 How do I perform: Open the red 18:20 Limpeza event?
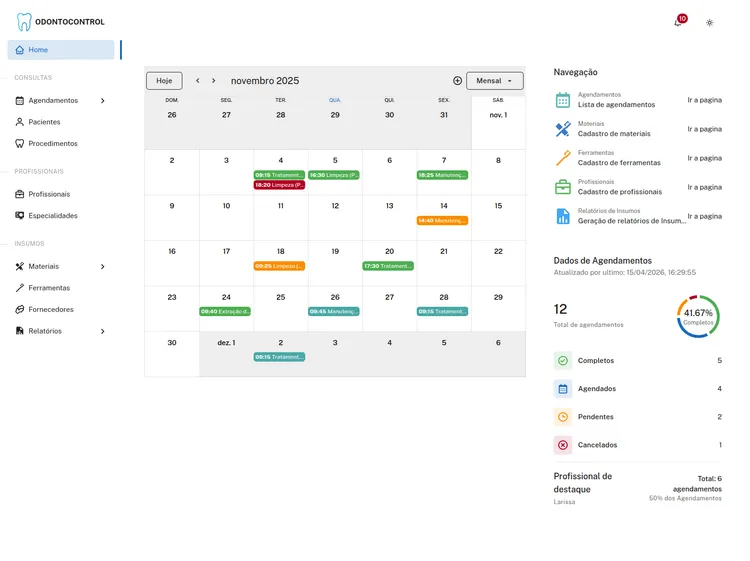coord(279,185)
